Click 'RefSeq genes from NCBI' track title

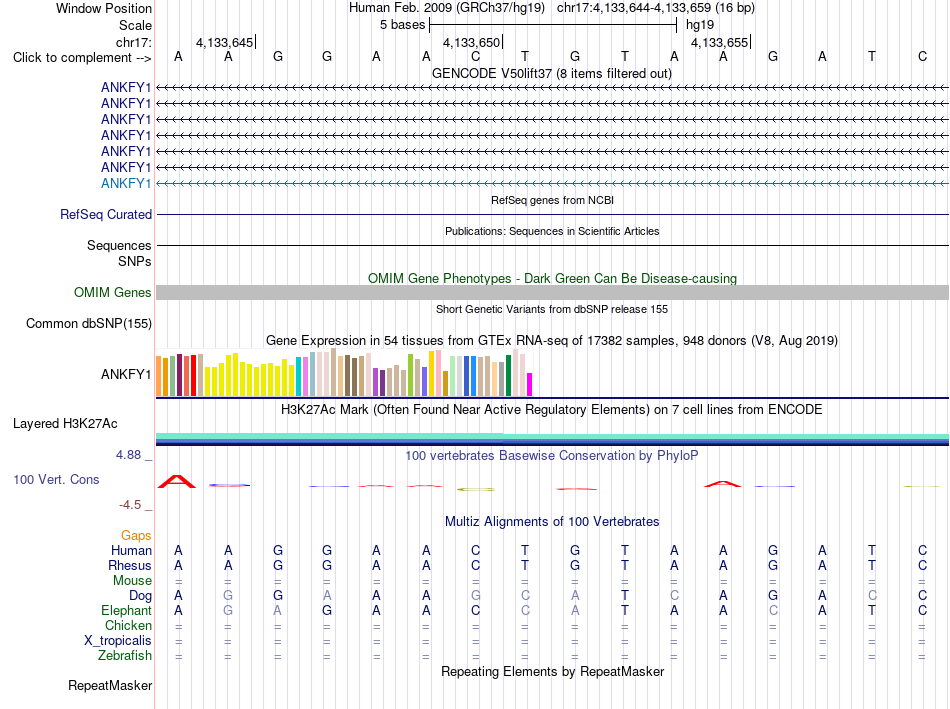[553, 200]
